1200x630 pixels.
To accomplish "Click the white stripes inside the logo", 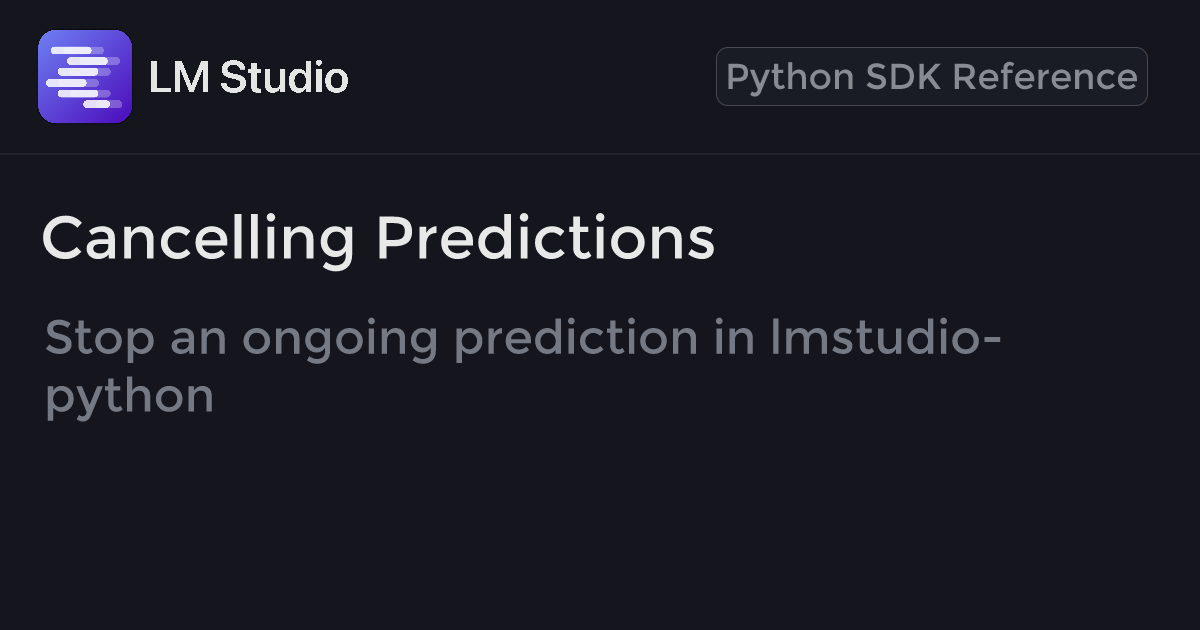I will pos(84,77).
